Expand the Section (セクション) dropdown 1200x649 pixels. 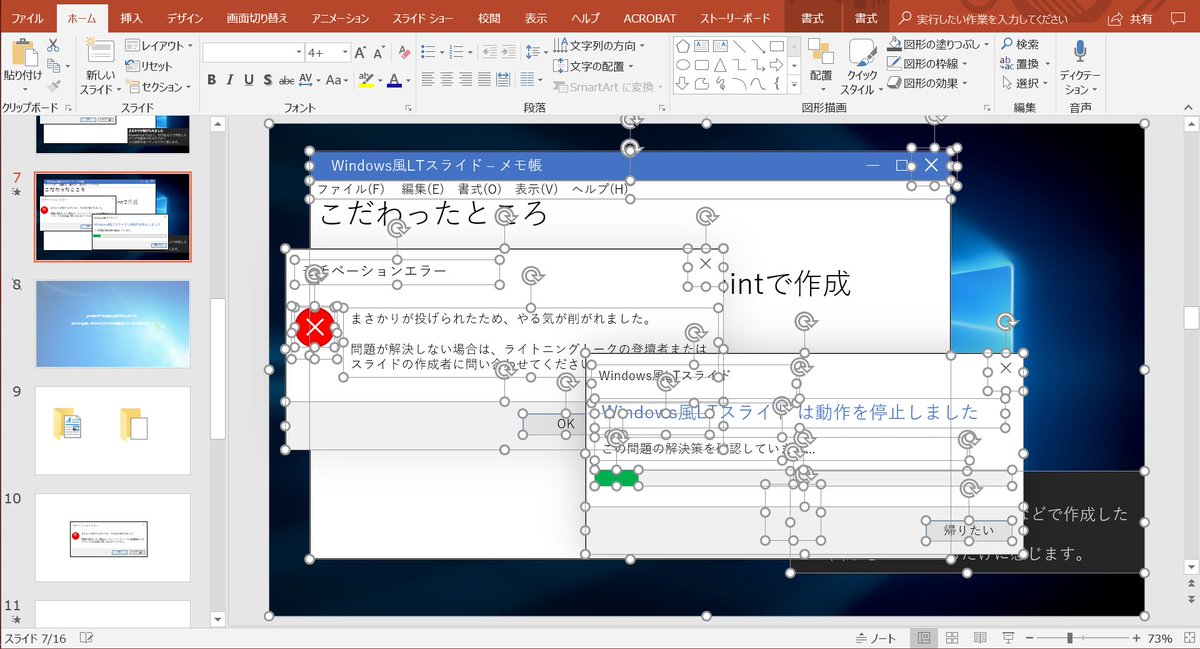point(159,87)
